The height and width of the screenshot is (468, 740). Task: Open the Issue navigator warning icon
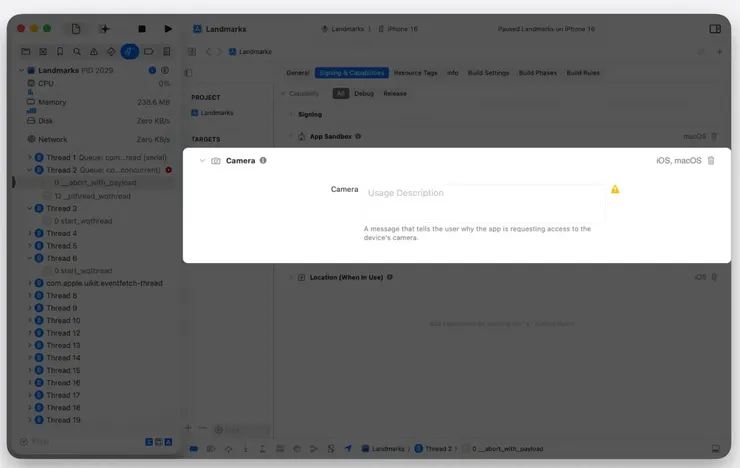[94, 51]
